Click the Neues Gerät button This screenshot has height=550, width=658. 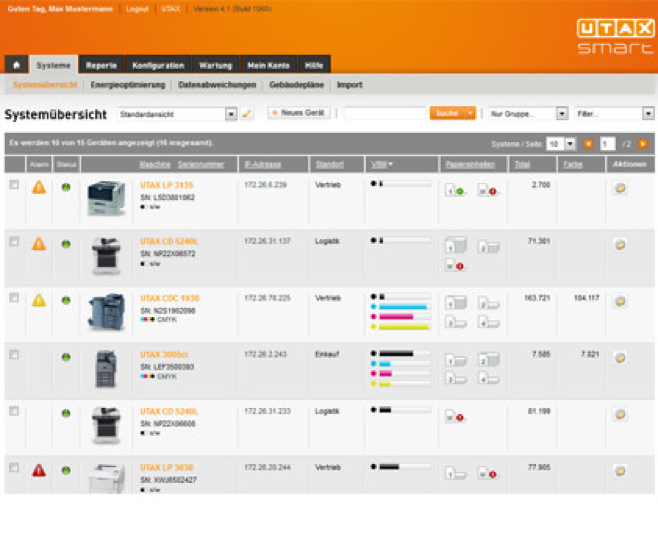click(x=299, y=113)
